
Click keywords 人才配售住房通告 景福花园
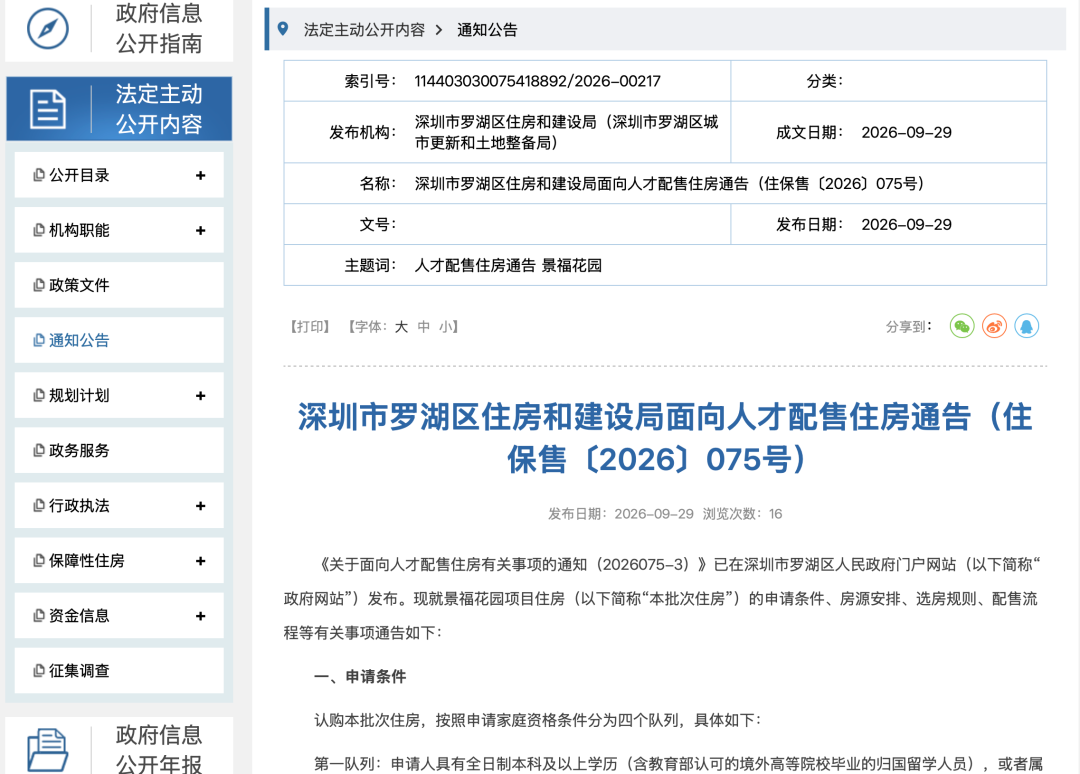508,265
